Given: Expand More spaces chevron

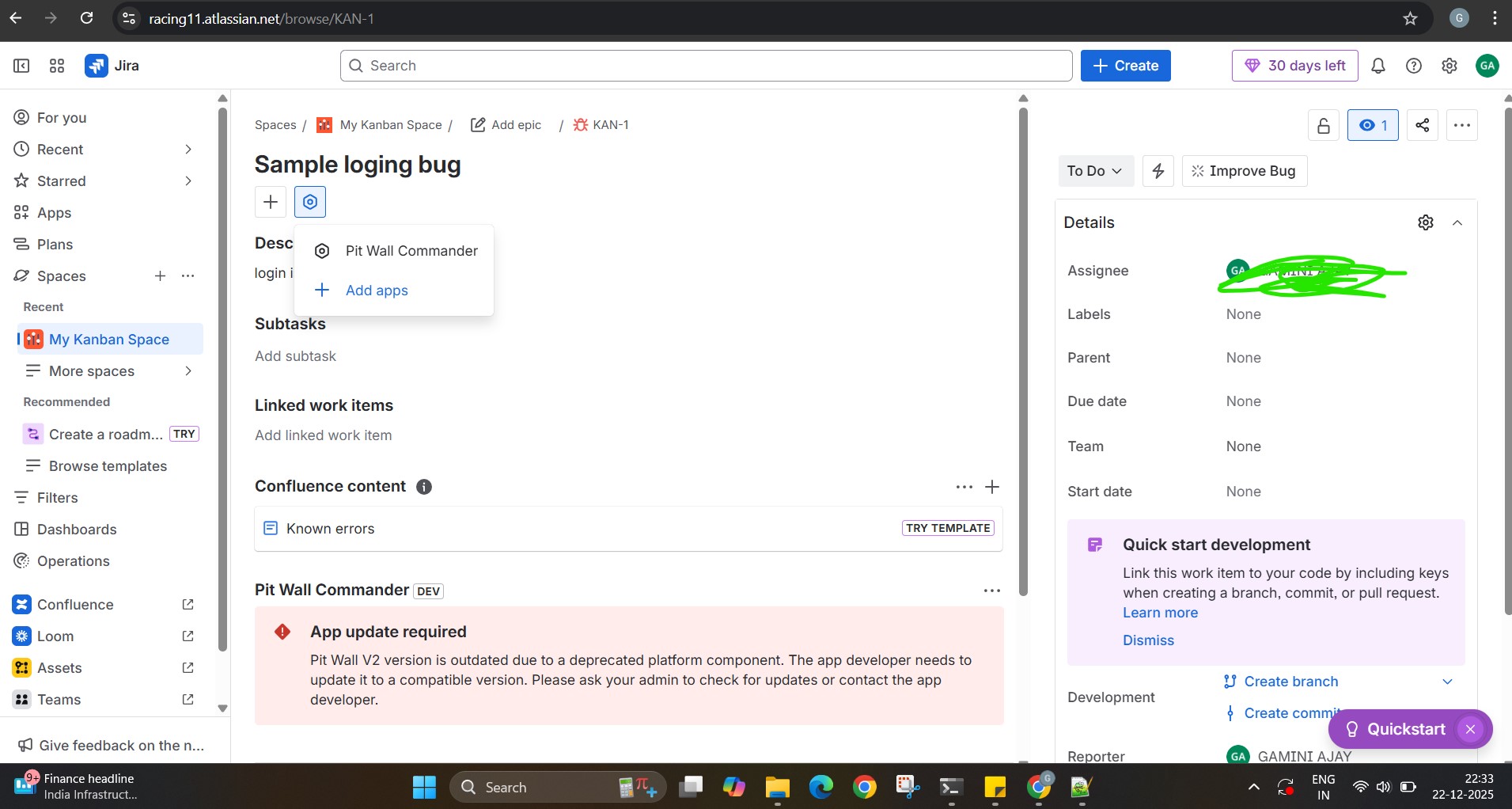Looking at the screenshot, I should pyautogui.click(x=188, y=371).
